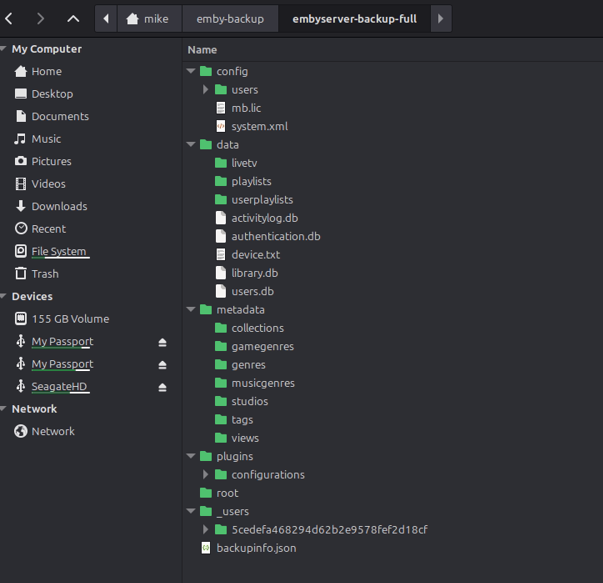Collapse the Network sidebar section header
The height and width of the screenshot is (583, 603).
tap(3, 409)
